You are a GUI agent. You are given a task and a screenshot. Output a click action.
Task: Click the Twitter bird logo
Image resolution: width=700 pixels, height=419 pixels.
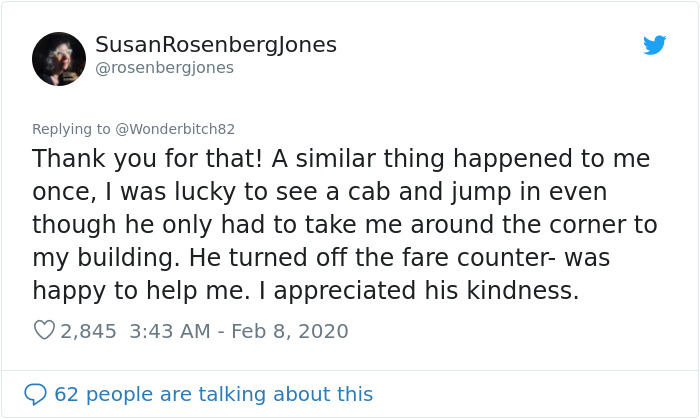tap(655, 45)
